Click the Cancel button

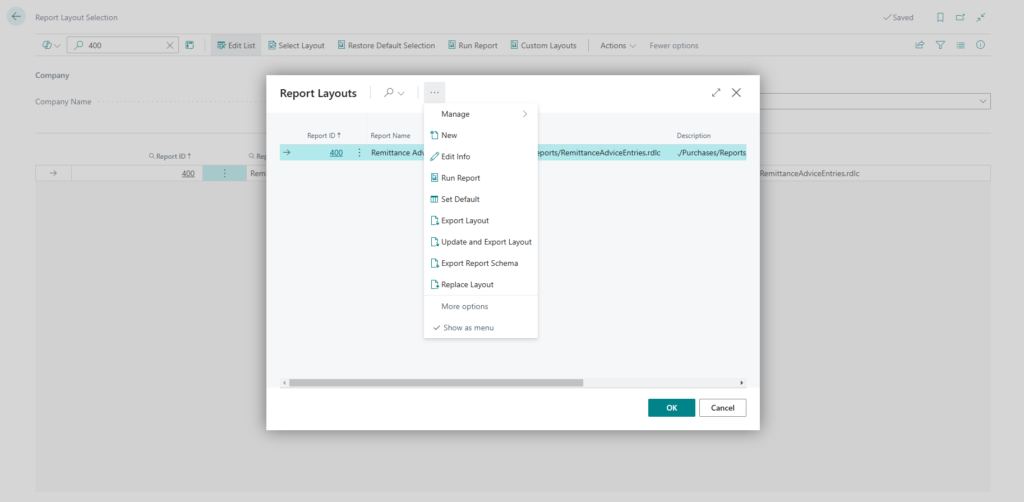coord(722,408)
